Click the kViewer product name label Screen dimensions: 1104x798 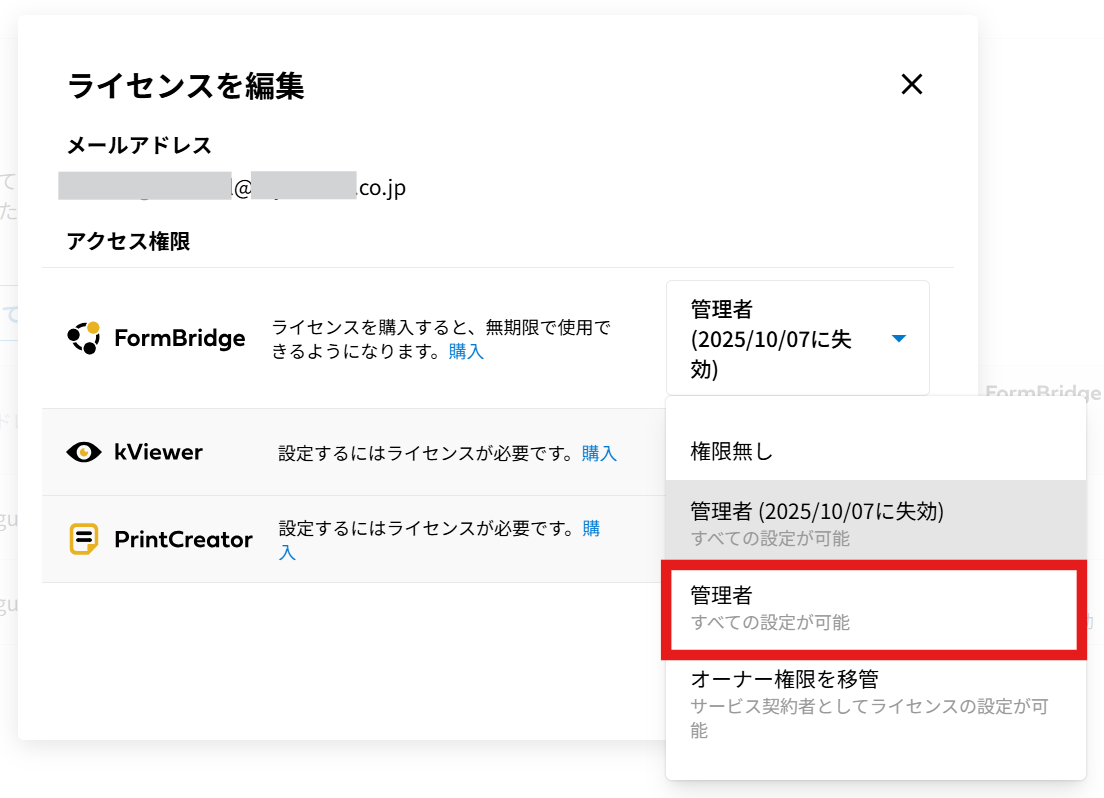(x=158, y=453)
